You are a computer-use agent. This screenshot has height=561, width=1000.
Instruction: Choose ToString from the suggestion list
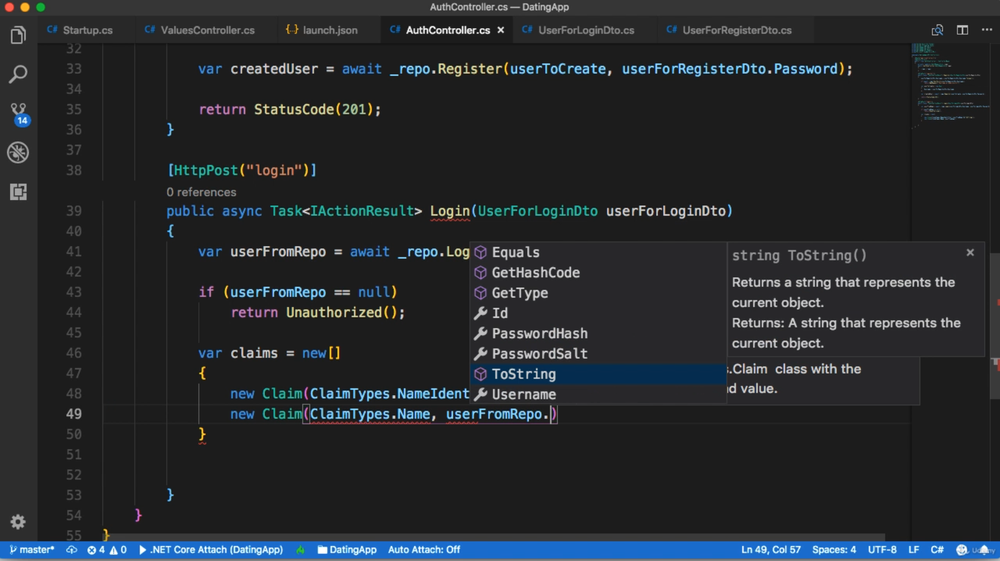click(x=598, y=374)
